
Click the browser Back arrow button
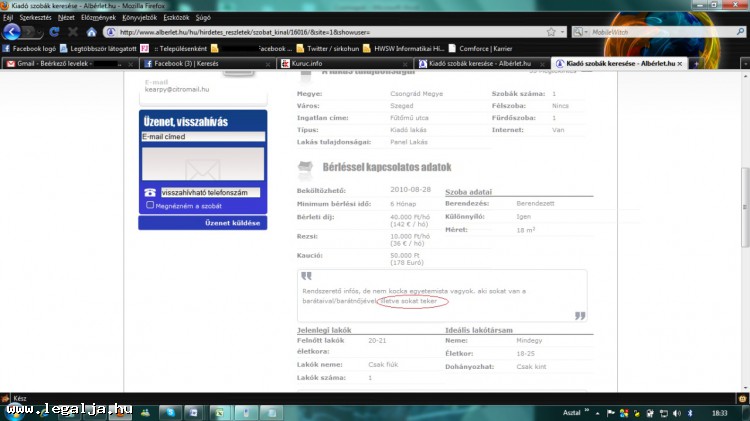point(11,32)
